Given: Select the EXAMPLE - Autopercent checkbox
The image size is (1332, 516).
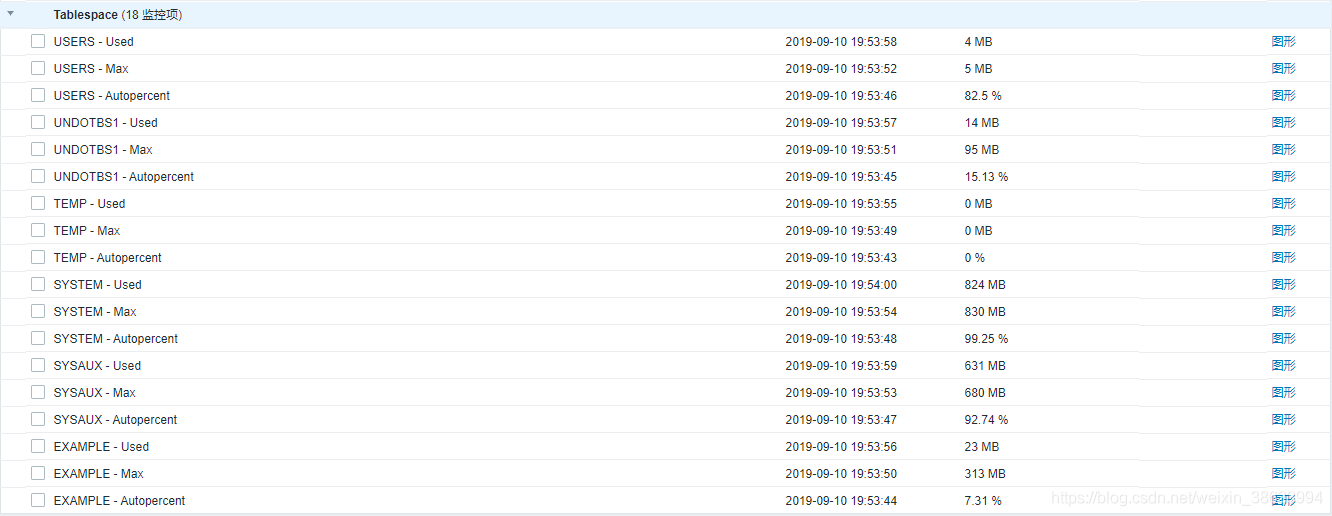Looking at the screenshot, I should [38, 501].
